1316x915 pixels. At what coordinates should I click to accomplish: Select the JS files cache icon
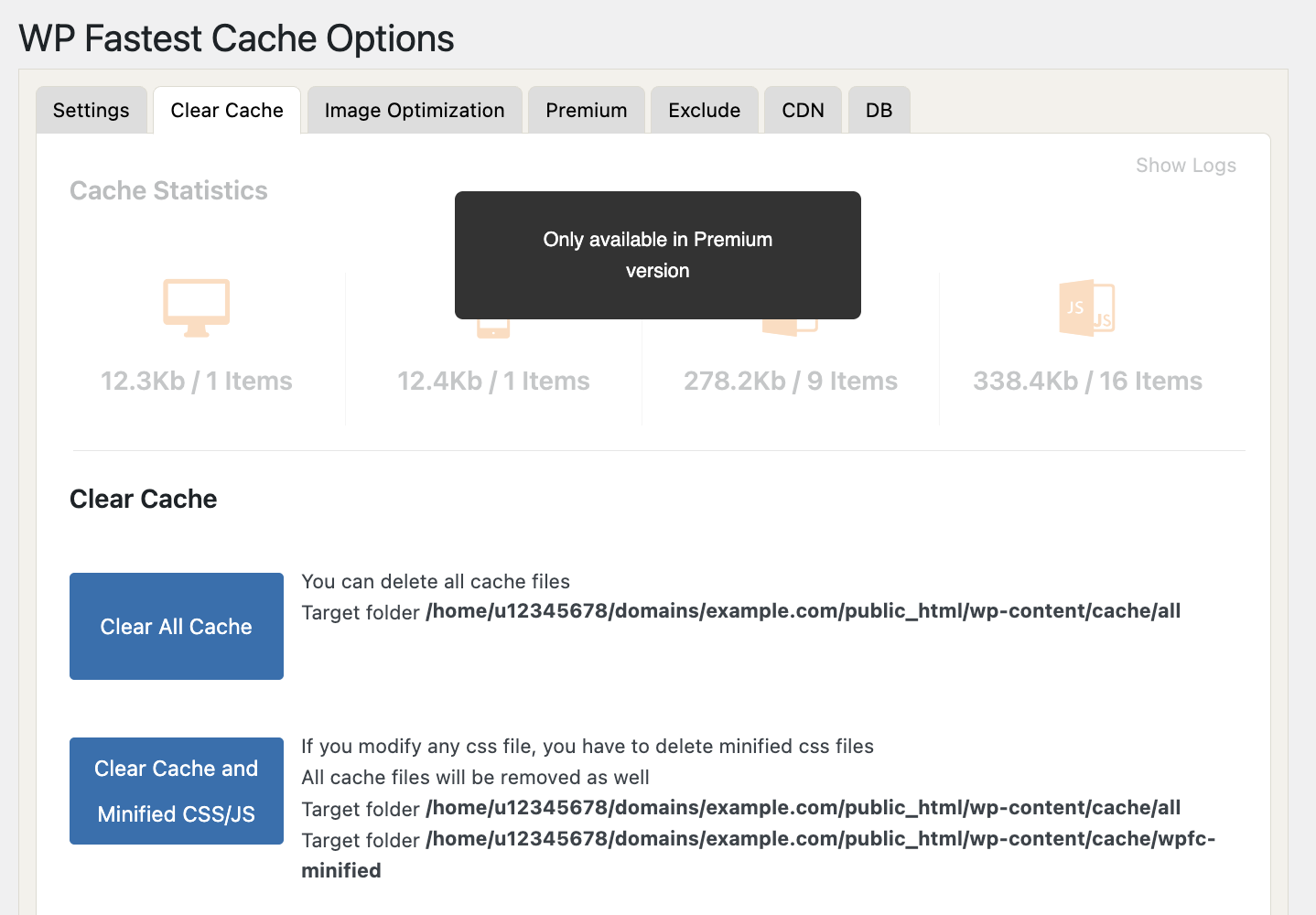pos(1086,307)
